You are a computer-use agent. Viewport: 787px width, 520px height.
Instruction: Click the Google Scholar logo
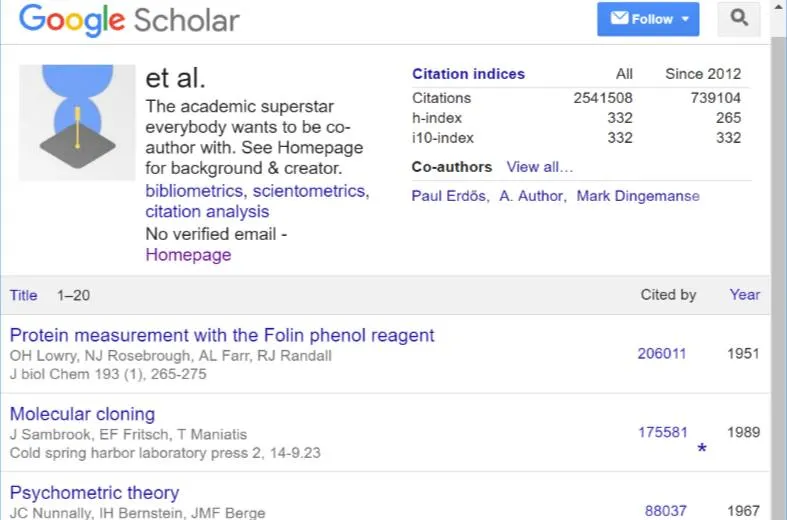coord(129,20)
